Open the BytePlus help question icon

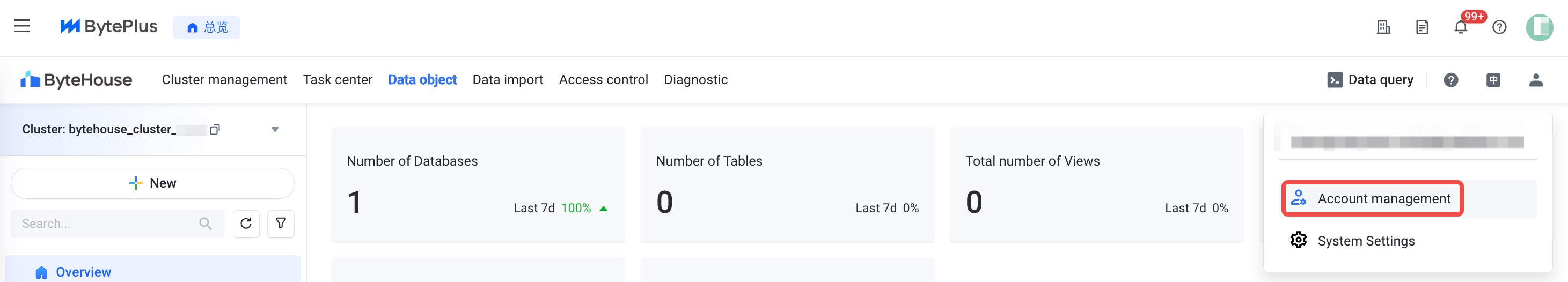point(1499,27)
